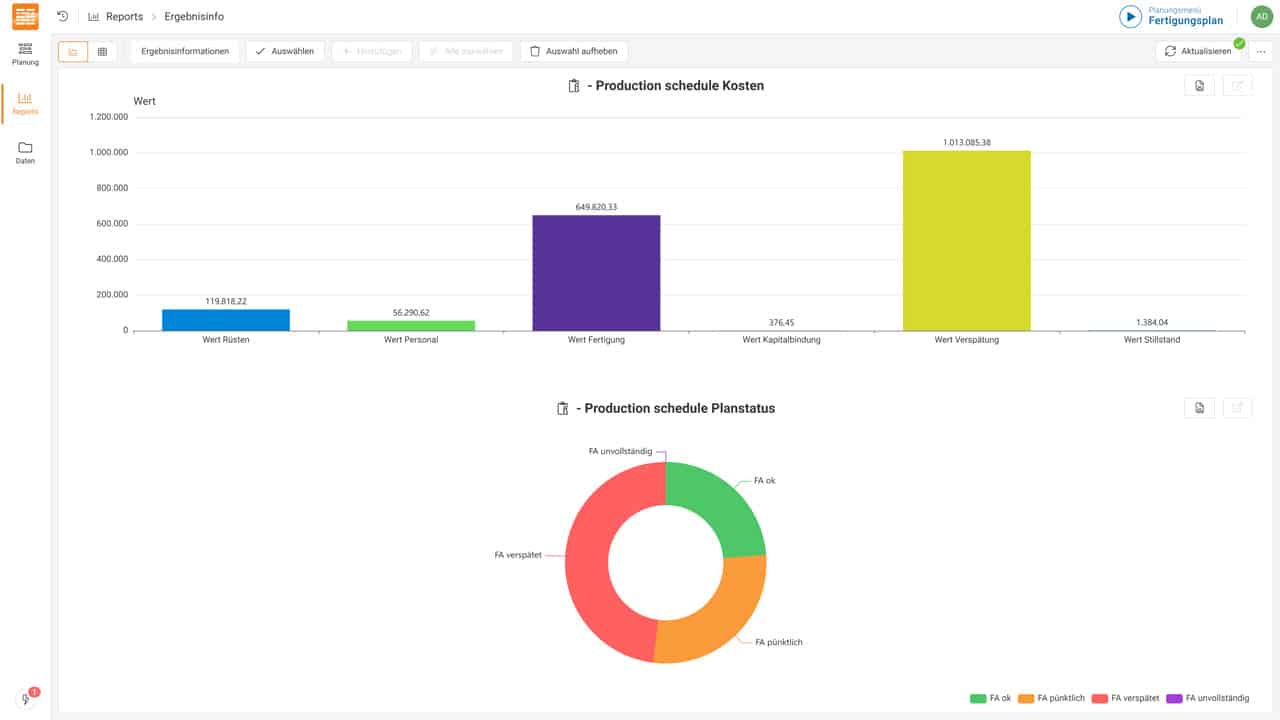Screen dimensions: 1280x720
Task: Click the orange app logo icon
Action: 25,16
